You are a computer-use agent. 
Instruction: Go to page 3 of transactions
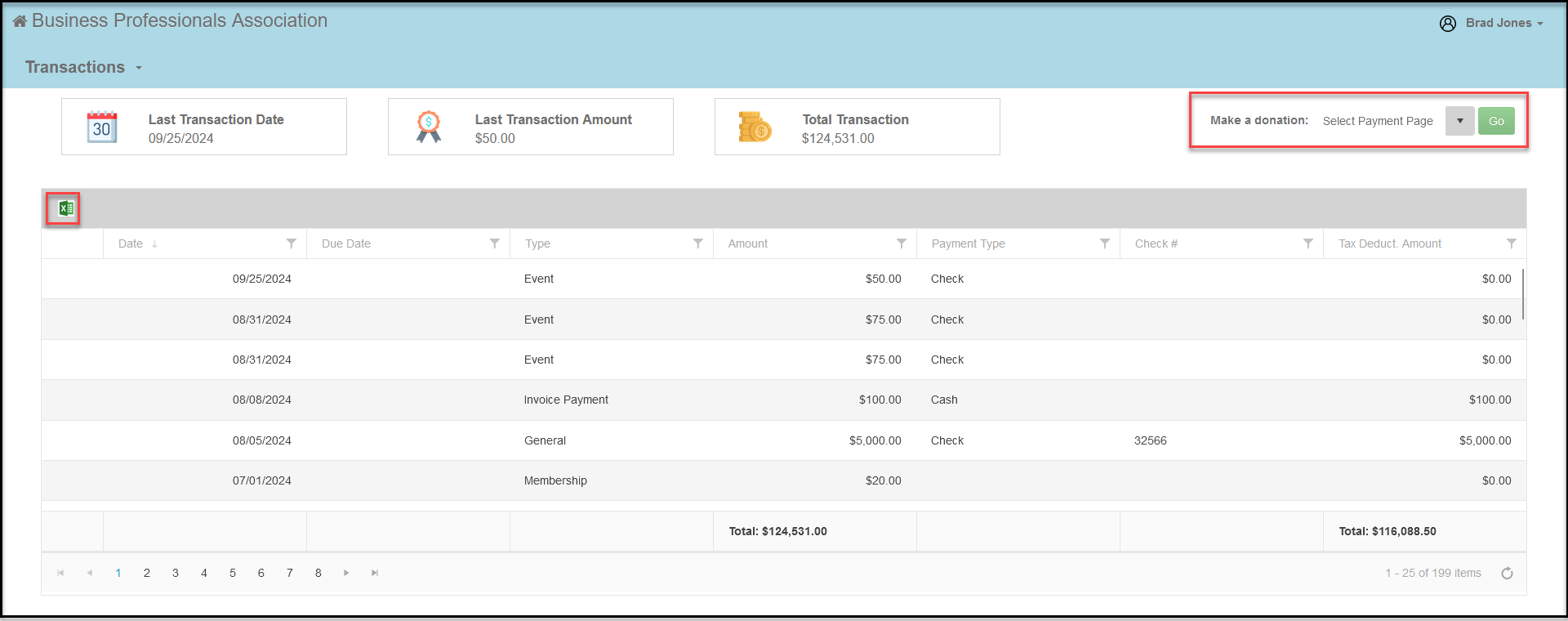point(176,573)
